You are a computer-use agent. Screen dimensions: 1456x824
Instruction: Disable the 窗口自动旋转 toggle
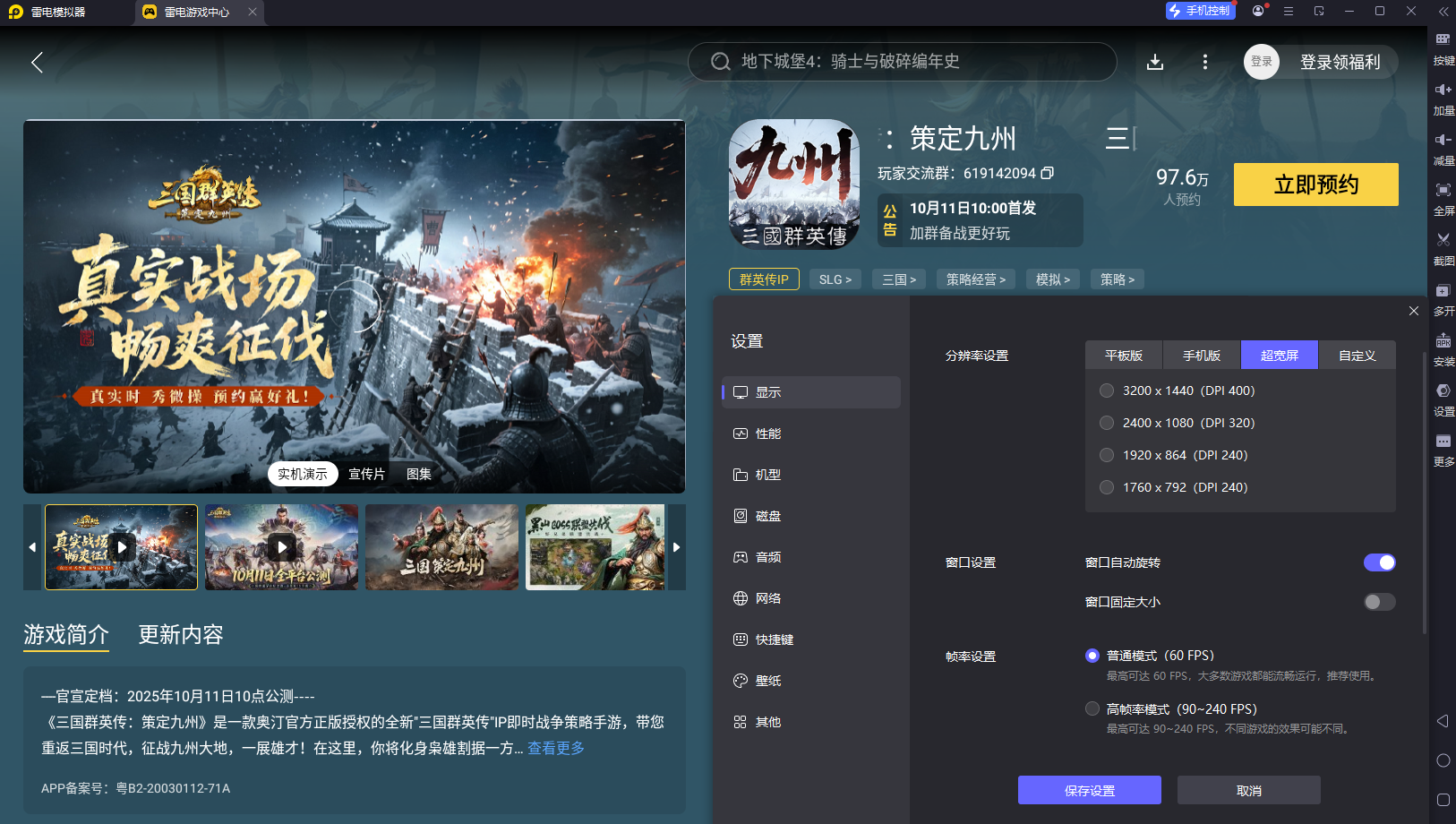pyautogui.click(x=1379, y=562)
